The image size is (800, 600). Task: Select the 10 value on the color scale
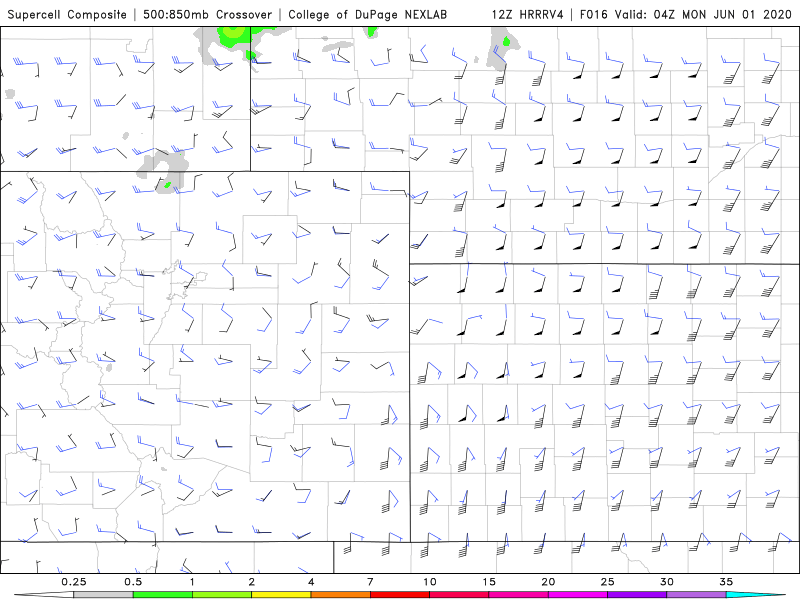[x=430, y=582]
